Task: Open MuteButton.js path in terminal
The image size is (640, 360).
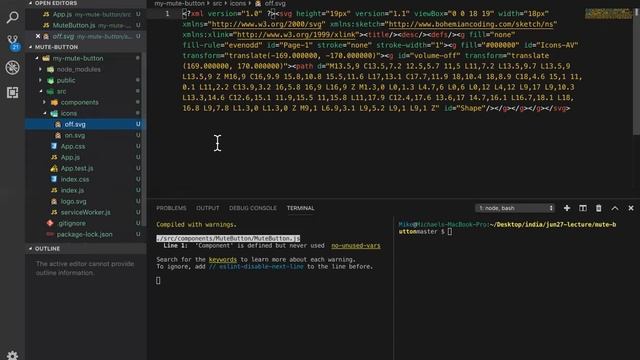Action: pos(228,238)
